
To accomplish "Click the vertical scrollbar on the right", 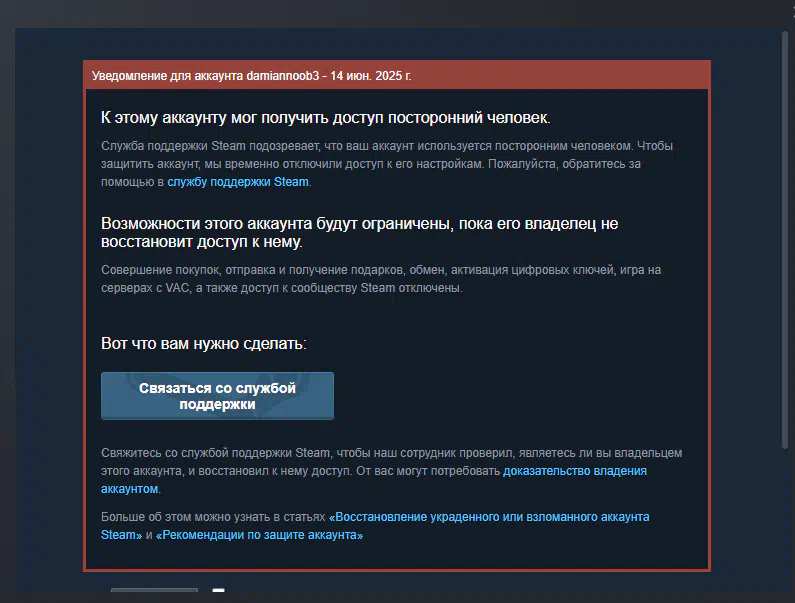I will (785, 238).
